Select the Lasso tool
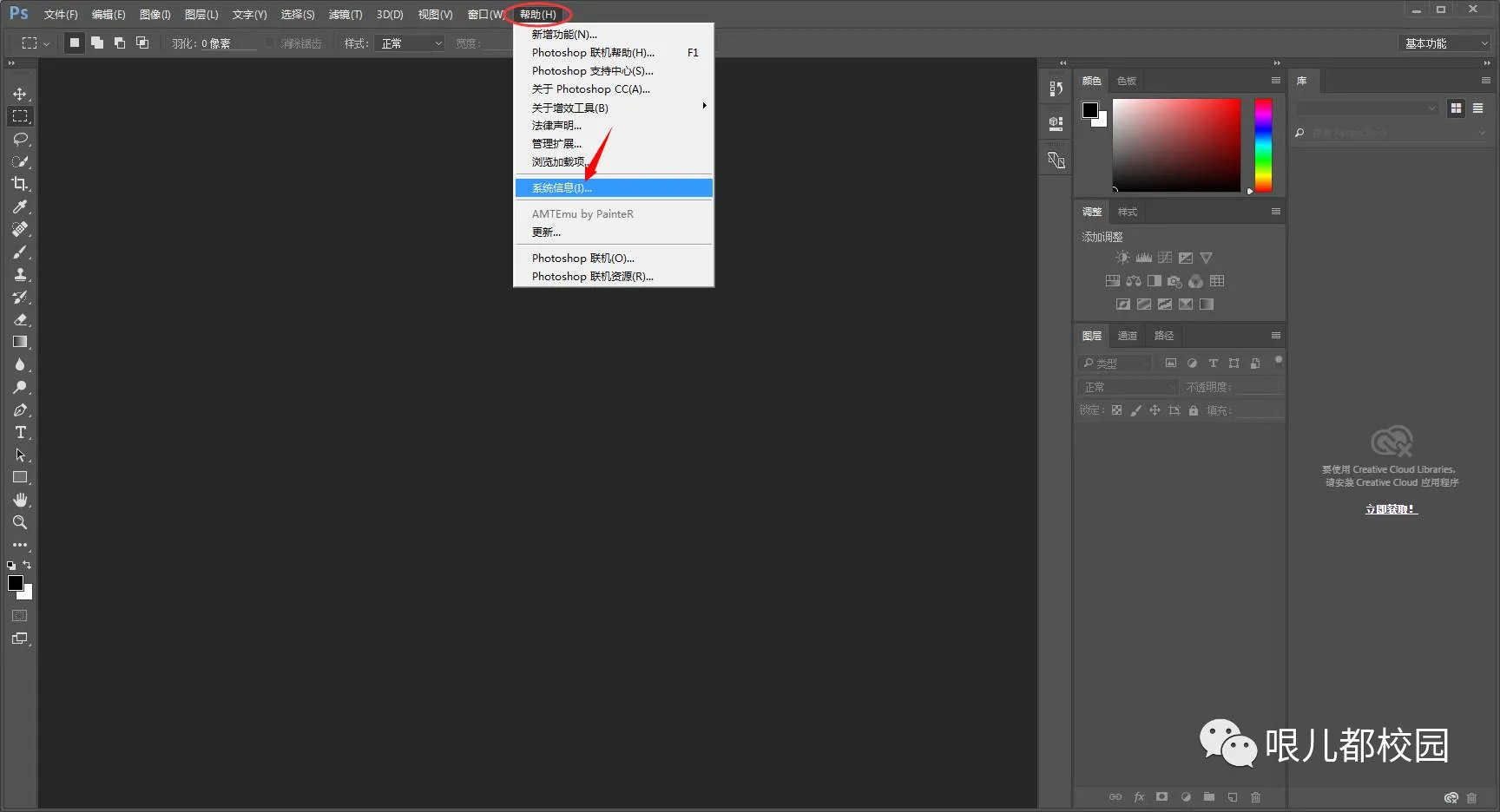 click(20, 139)
